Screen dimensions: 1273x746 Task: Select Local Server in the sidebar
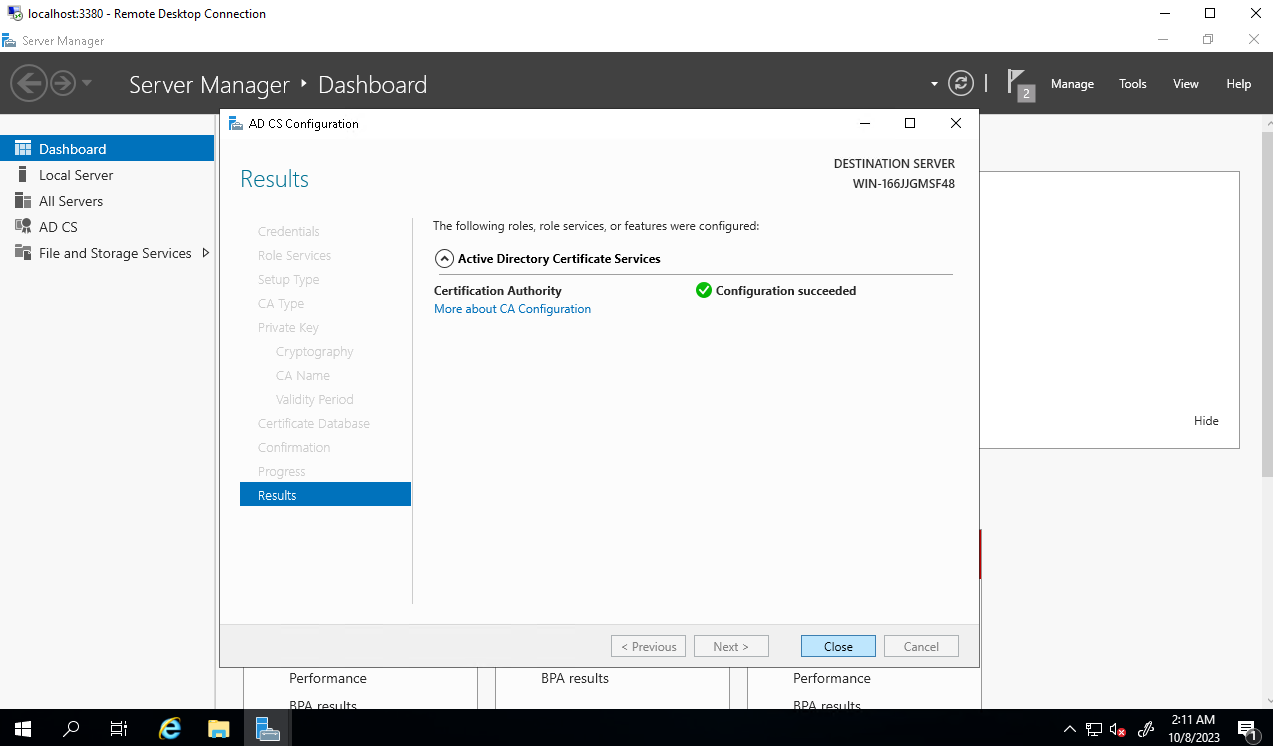click(76, 175)
